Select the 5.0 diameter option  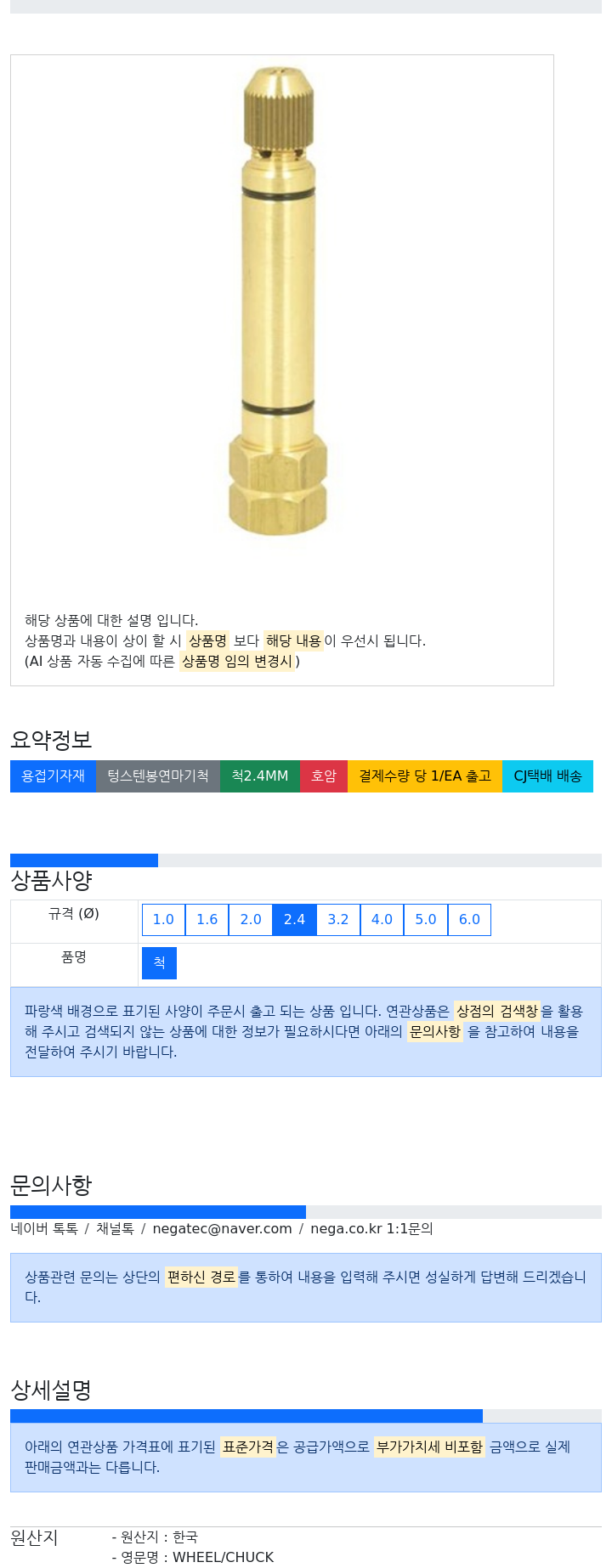(x=426, y=919)
